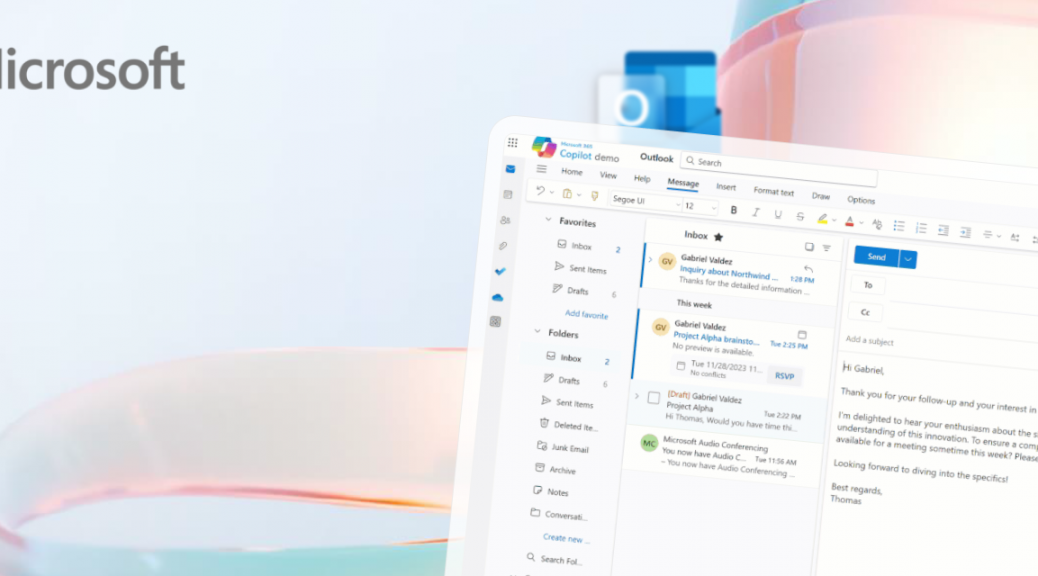This screenshot has height=576, width=1038.
Task: Toggle Bold formatting
Action: tap(733, 210)
